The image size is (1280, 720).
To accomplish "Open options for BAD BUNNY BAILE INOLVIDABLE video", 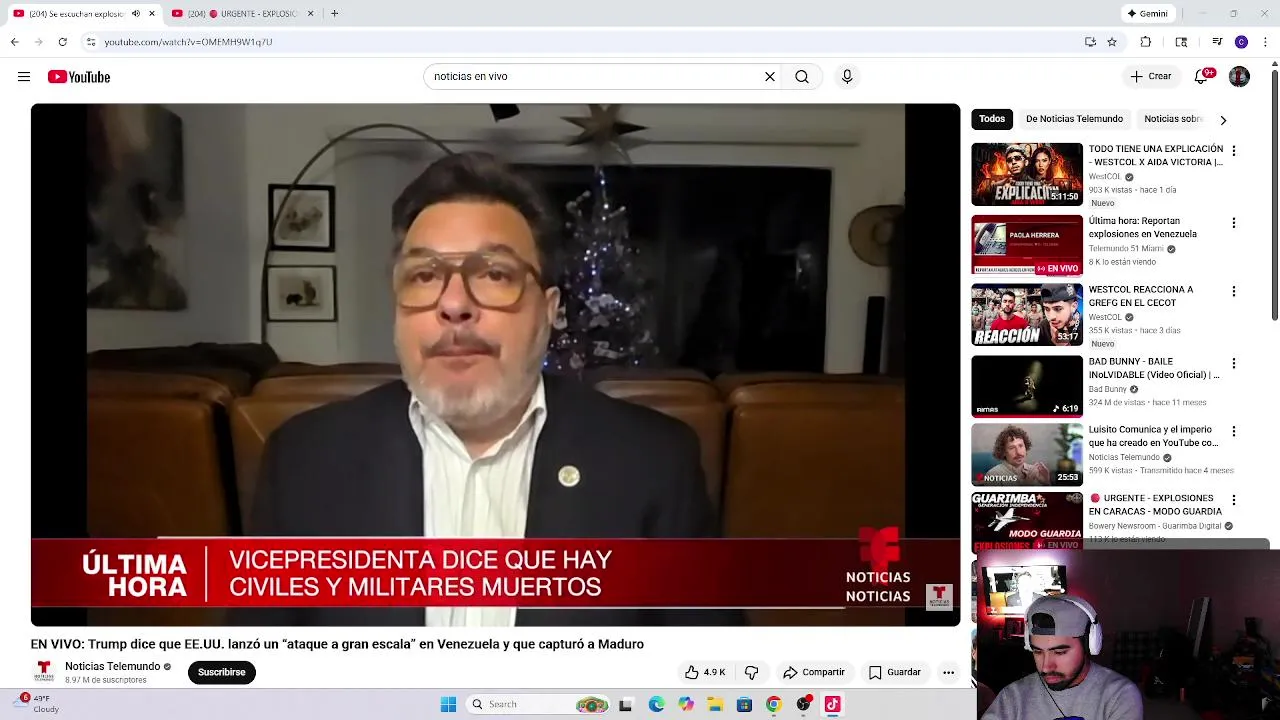I will [x=1233, y=363].
